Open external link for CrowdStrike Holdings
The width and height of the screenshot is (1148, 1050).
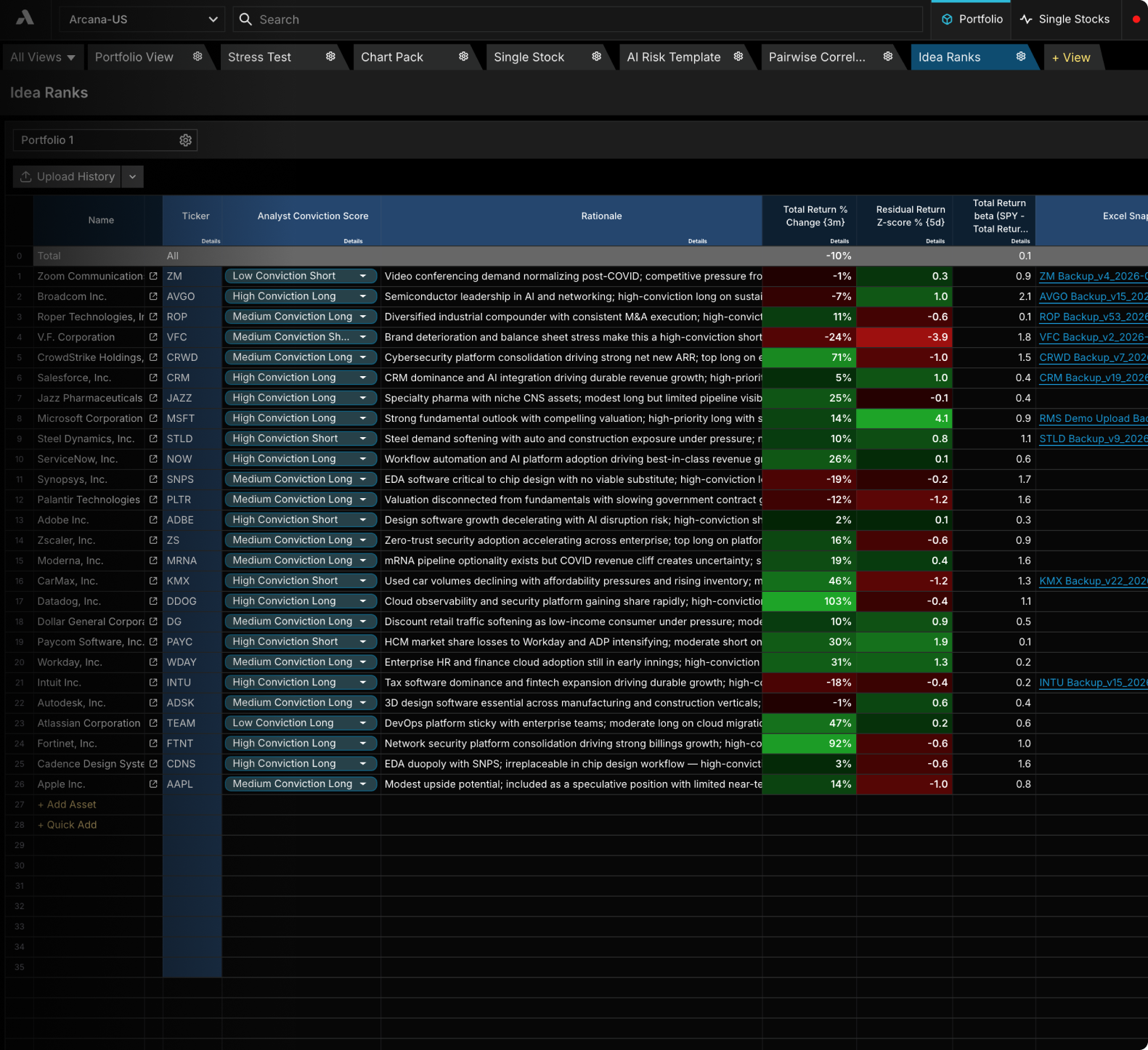coord(153,357)
